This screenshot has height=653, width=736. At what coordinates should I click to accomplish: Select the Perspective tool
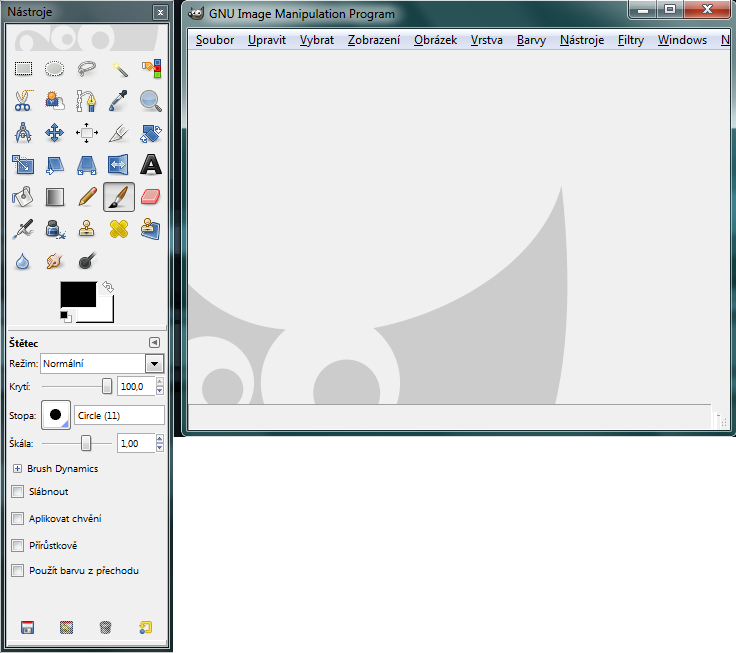[87, 165]
